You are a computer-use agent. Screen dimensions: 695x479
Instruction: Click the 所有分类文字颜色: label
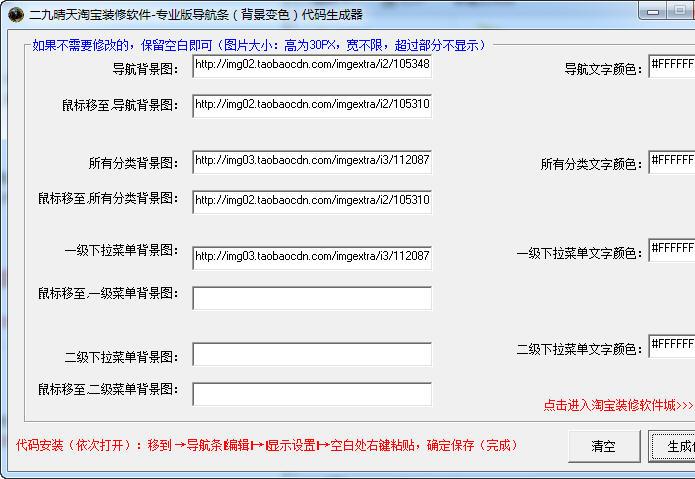(x=591, y=164)
